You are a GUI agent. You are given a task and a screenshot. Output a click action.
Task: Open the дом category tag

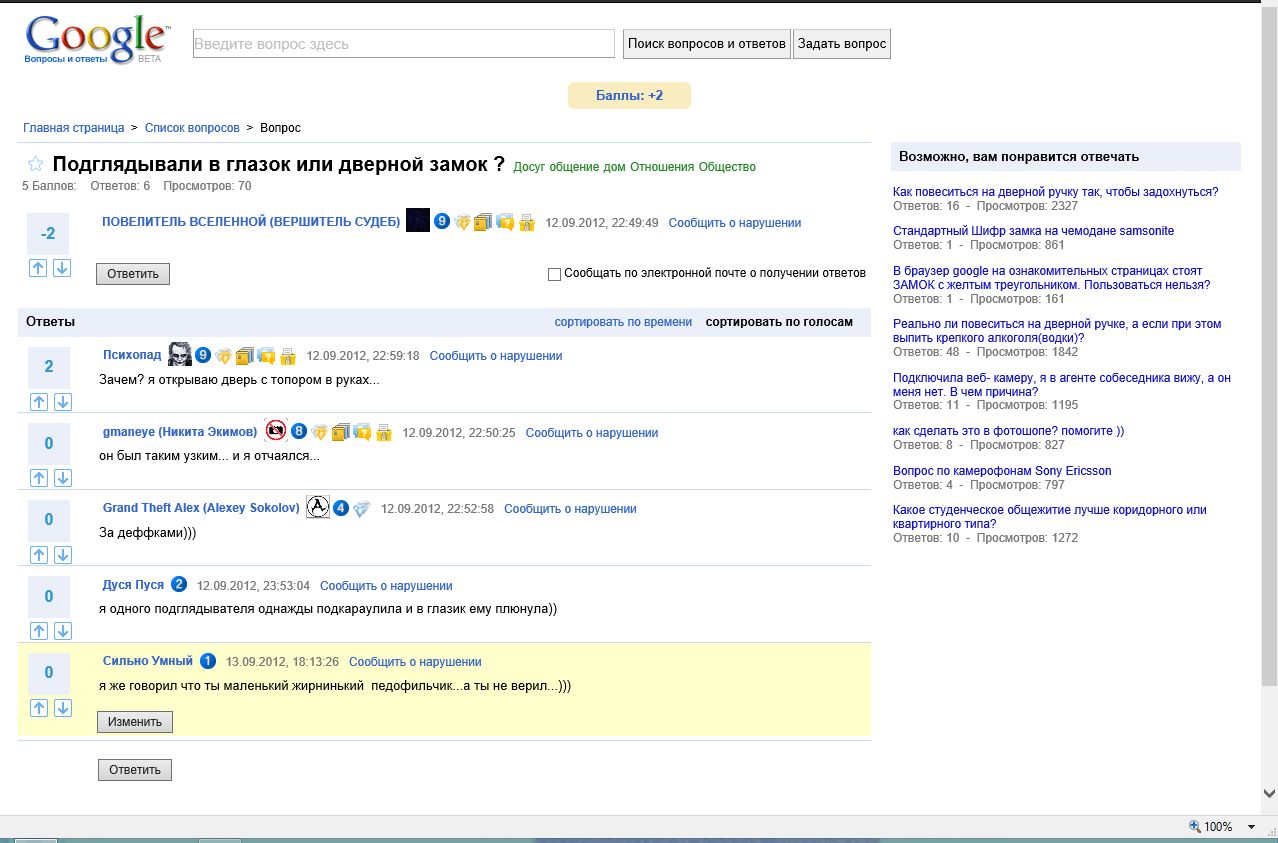point(614,167)
